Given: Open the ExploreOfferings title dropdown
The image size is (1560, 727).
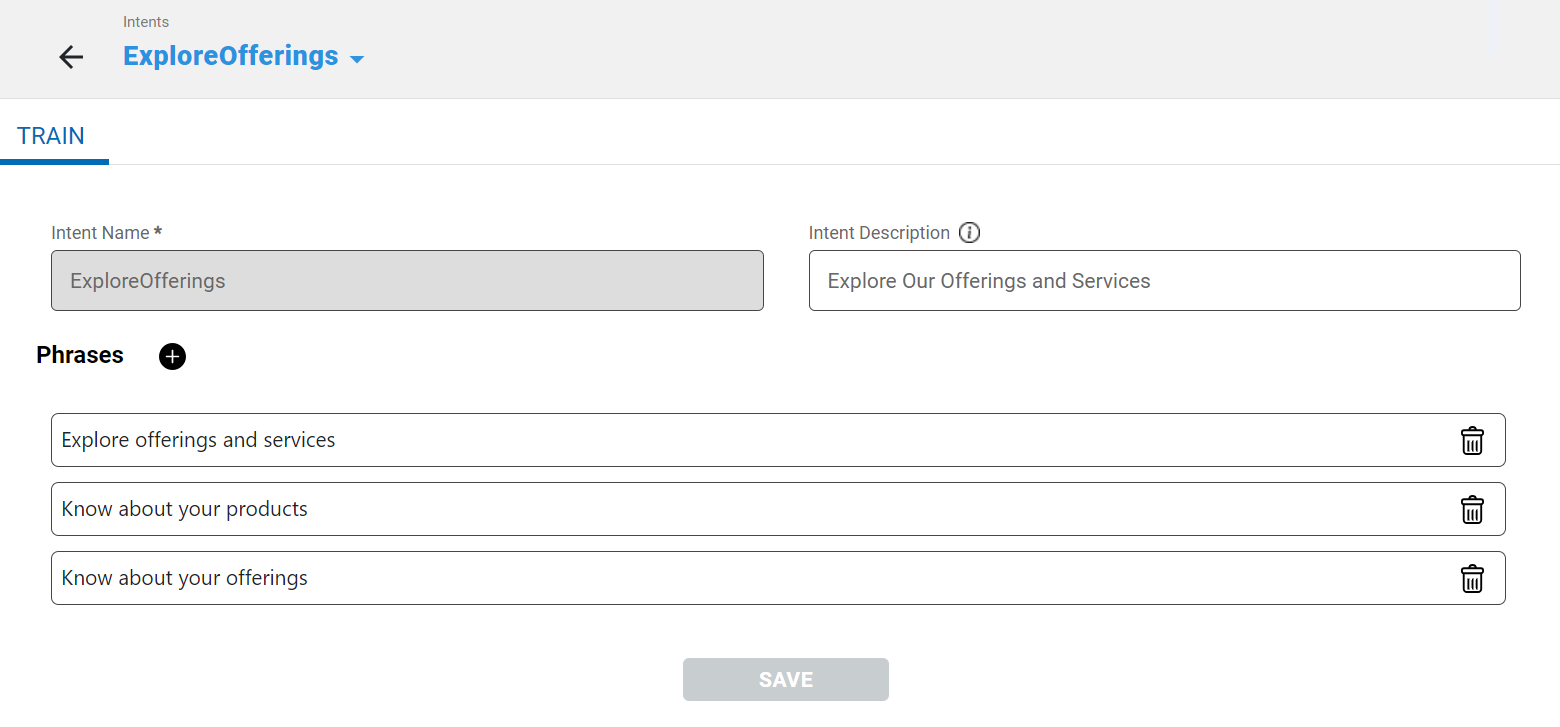Looking at the screenshot, I should point(230,56).
